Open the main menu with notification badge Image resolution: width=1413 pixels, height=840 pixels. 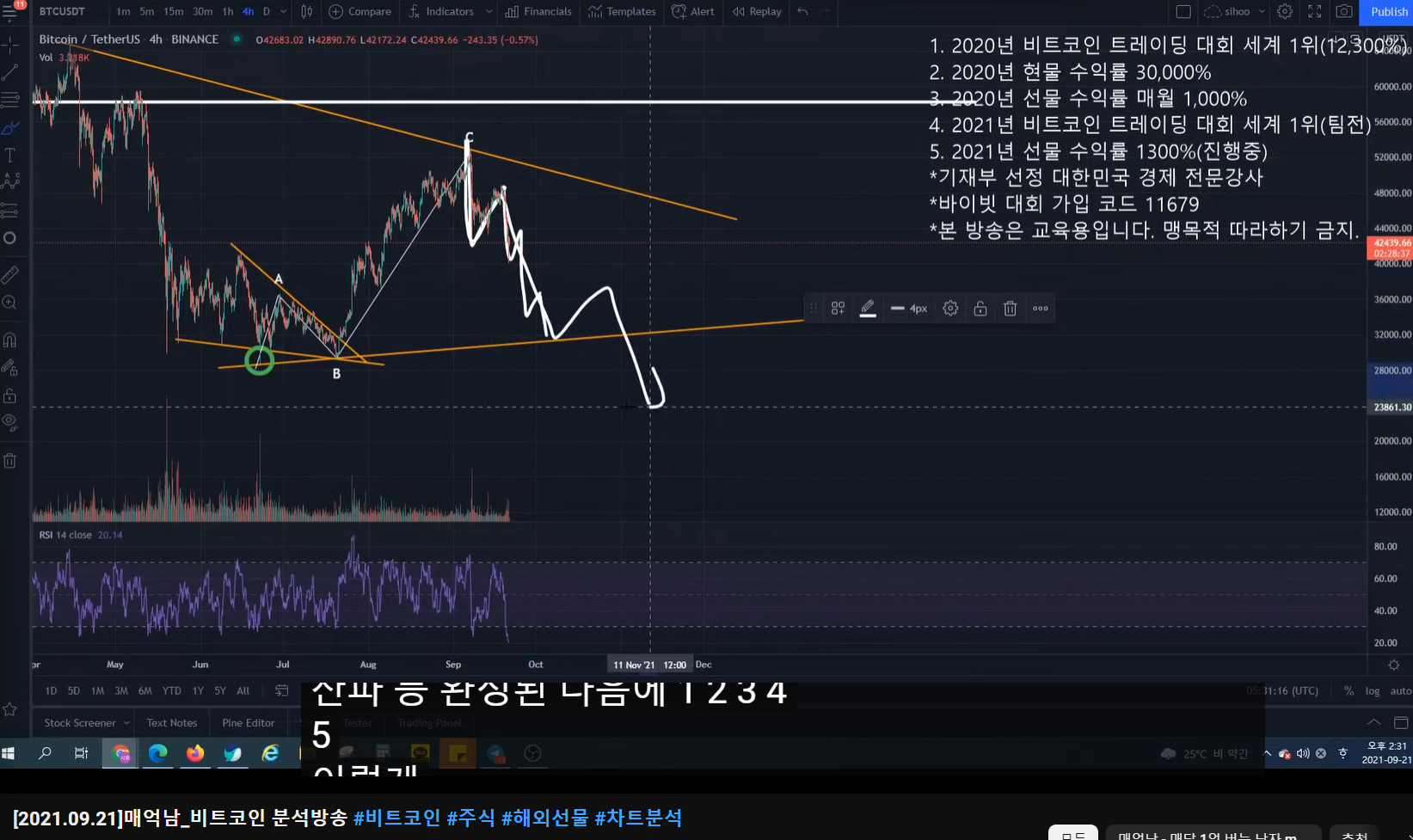point(10,11)
